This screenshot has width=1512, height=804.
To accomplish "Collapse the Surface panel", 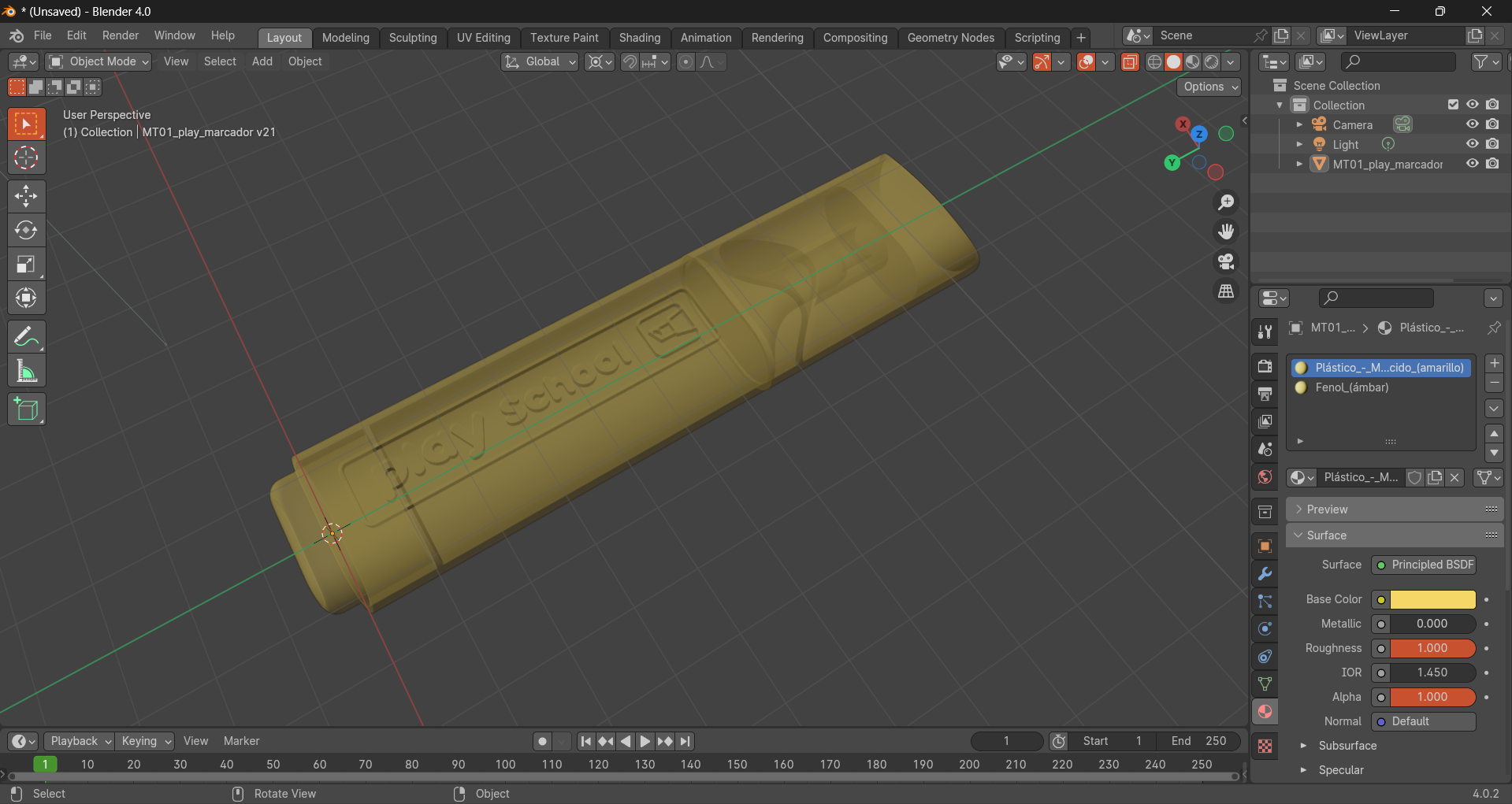I will point(1395,535).
